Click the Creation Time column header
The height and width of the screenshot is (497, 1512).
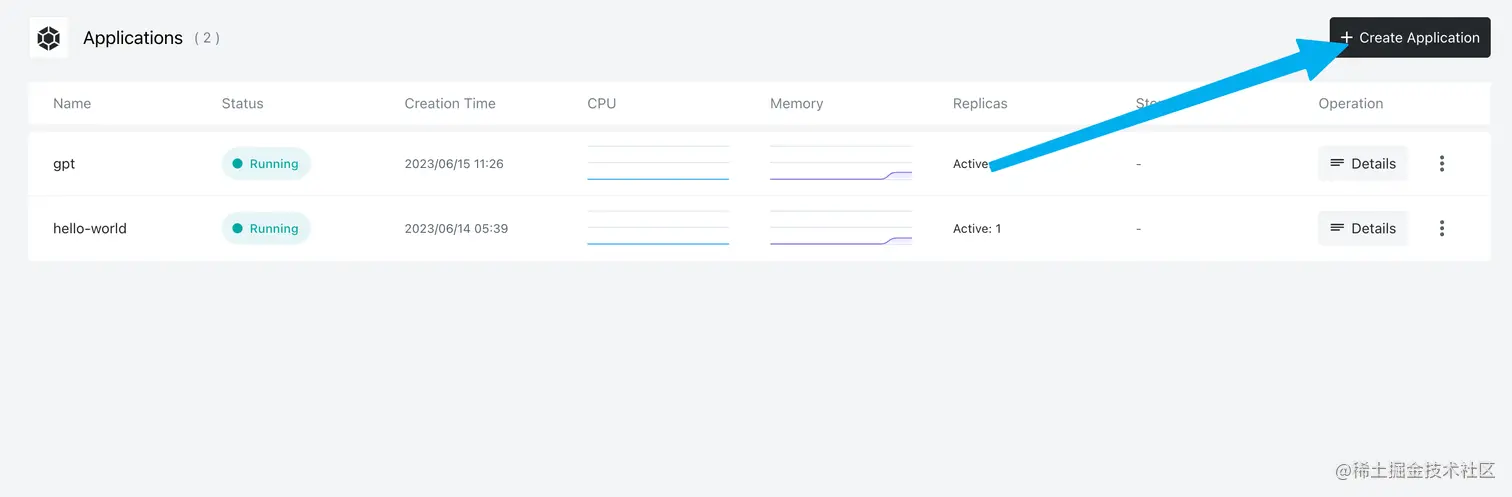coord(450,103)
